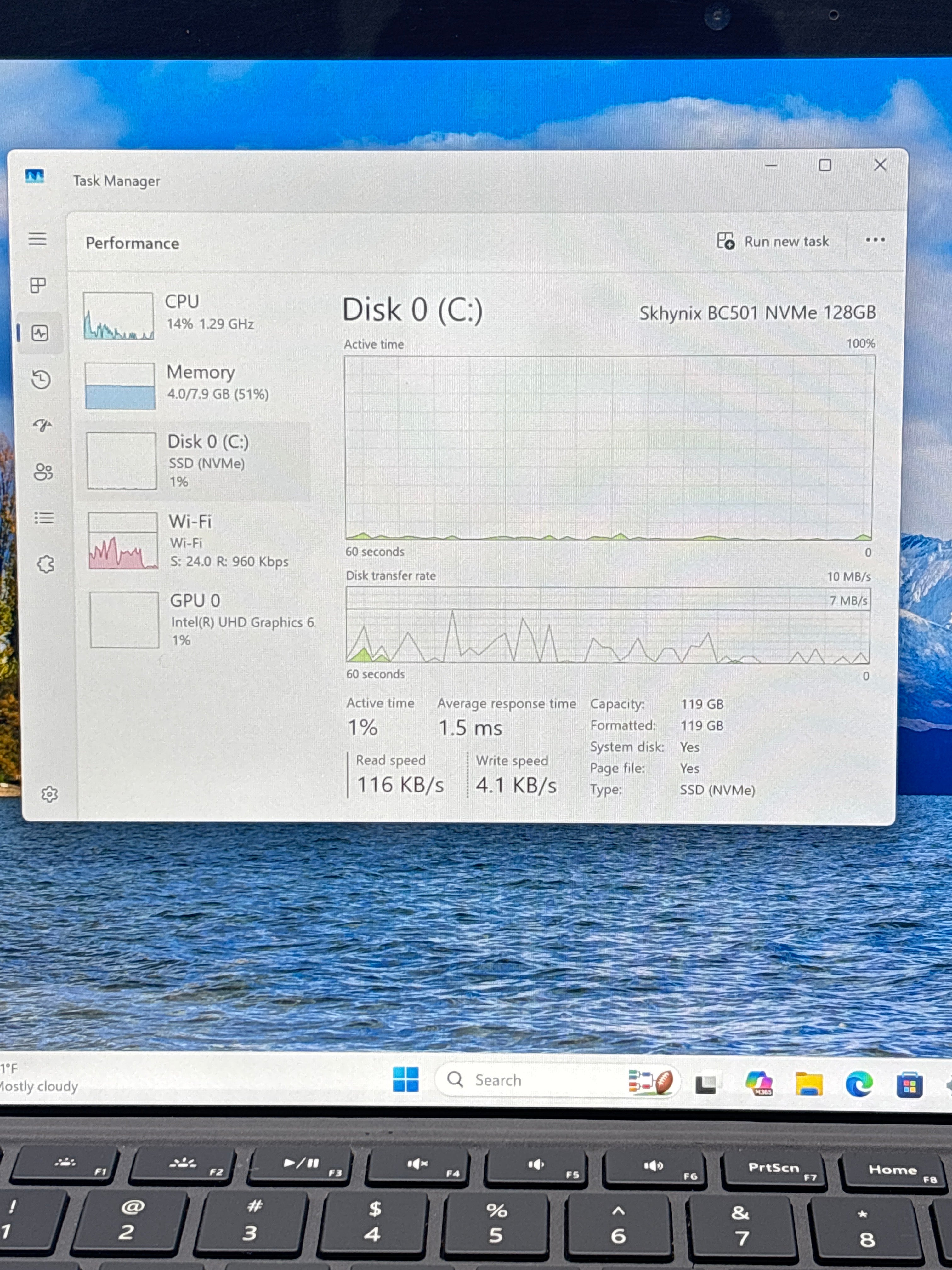The width and height of the screenshot is (952, 1270).
Task: Click the 4.1 KB/s write speed value
Action: coord(516,785)
